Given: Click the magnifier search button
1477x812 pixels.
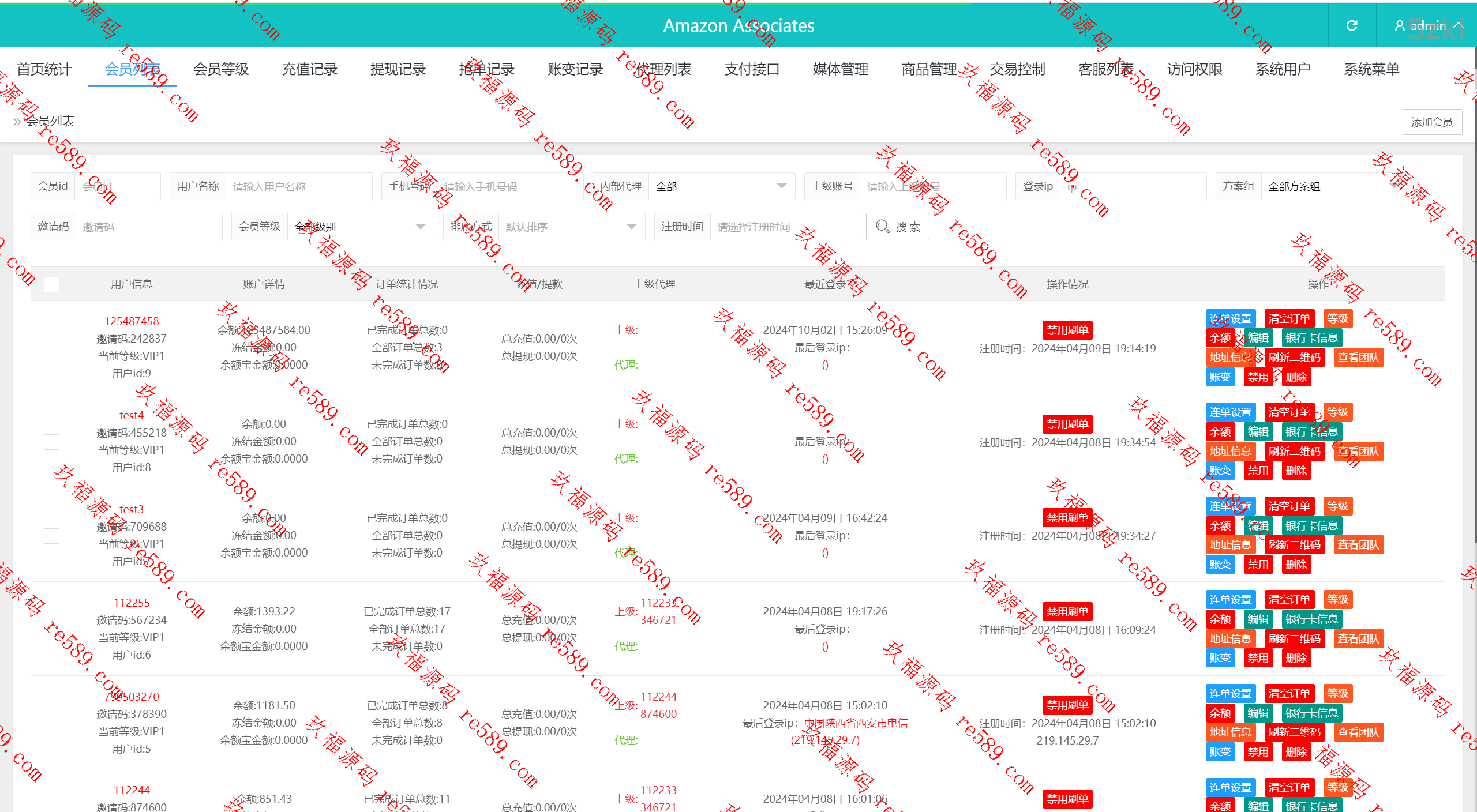Looking at the screenshot, I should tap(897, 227).
